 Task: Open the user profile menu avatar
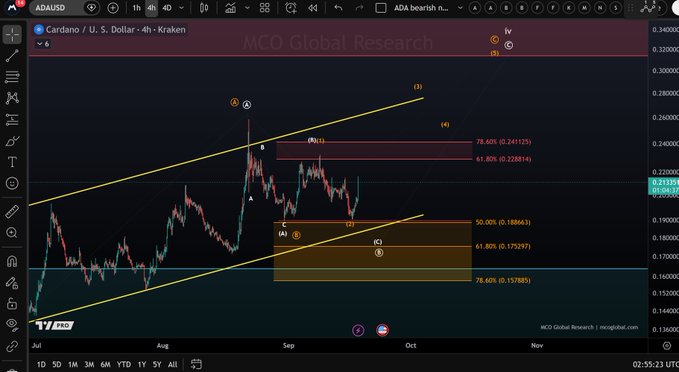pos(13,7)
